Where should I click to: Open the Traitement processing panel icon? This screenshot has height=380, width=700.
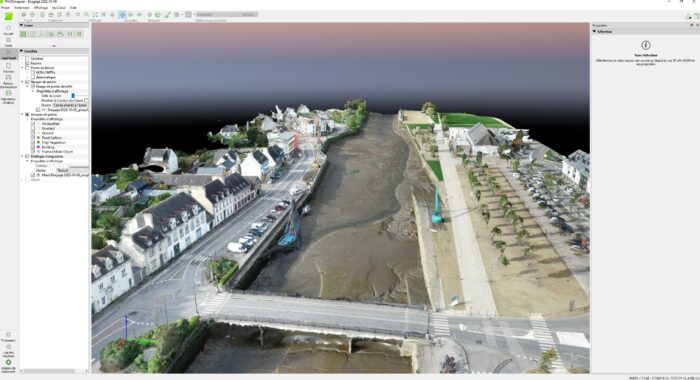coord(8,336)
